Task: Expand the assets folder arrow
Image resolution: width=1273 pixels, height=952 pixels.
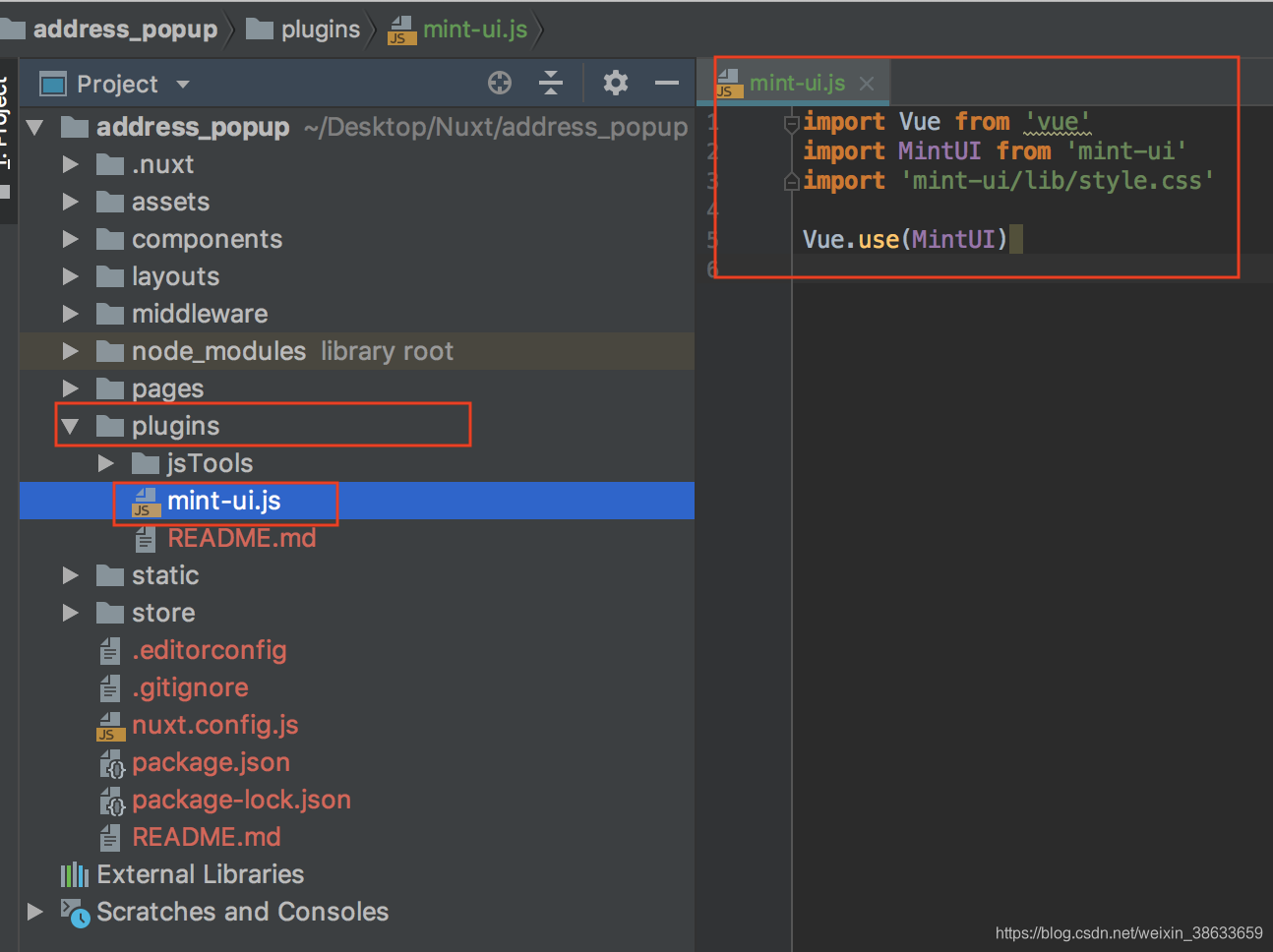Action: (x=71, y=202)
